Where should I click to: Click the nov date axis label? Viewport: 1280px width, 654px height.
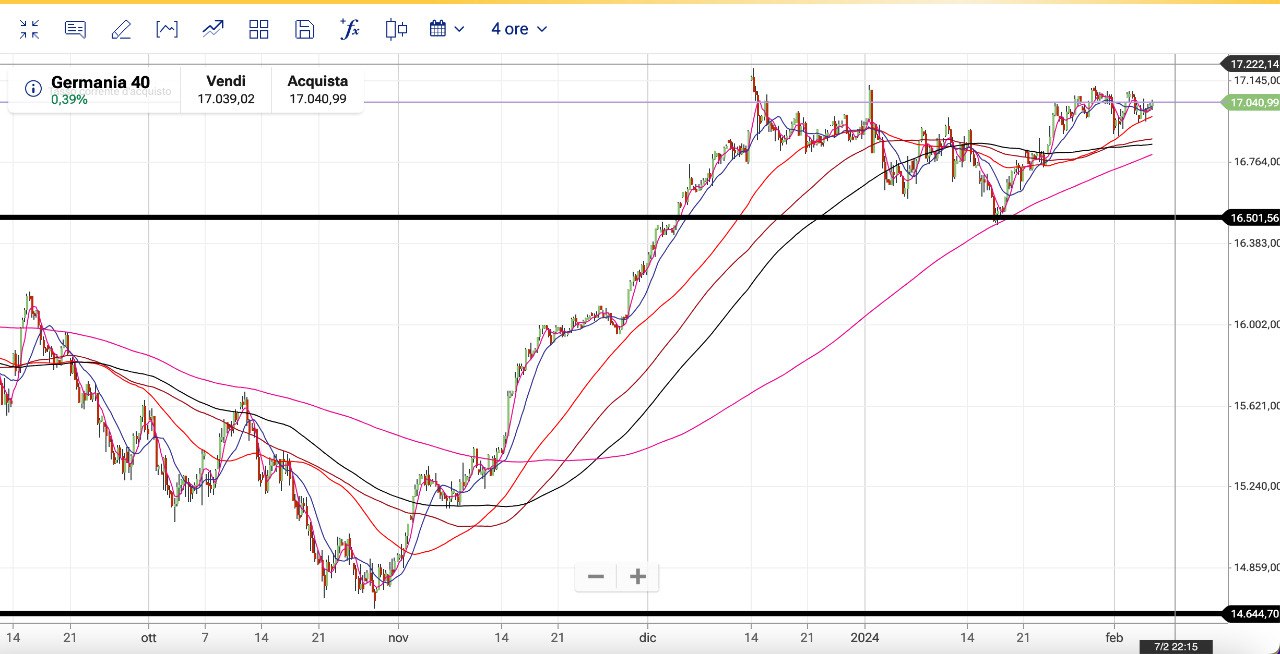point(398,636)
